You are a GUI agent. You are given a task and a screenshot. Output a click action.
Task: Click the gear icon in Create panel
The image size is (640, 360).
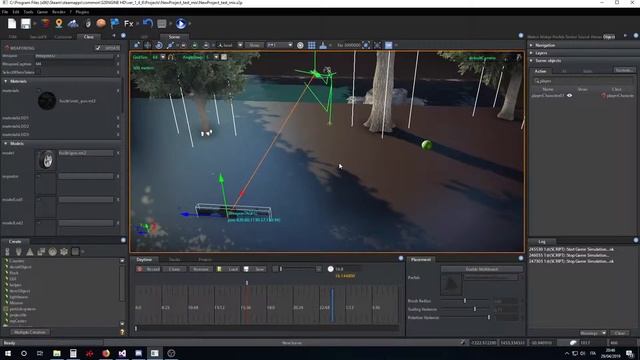coord(64,252)
